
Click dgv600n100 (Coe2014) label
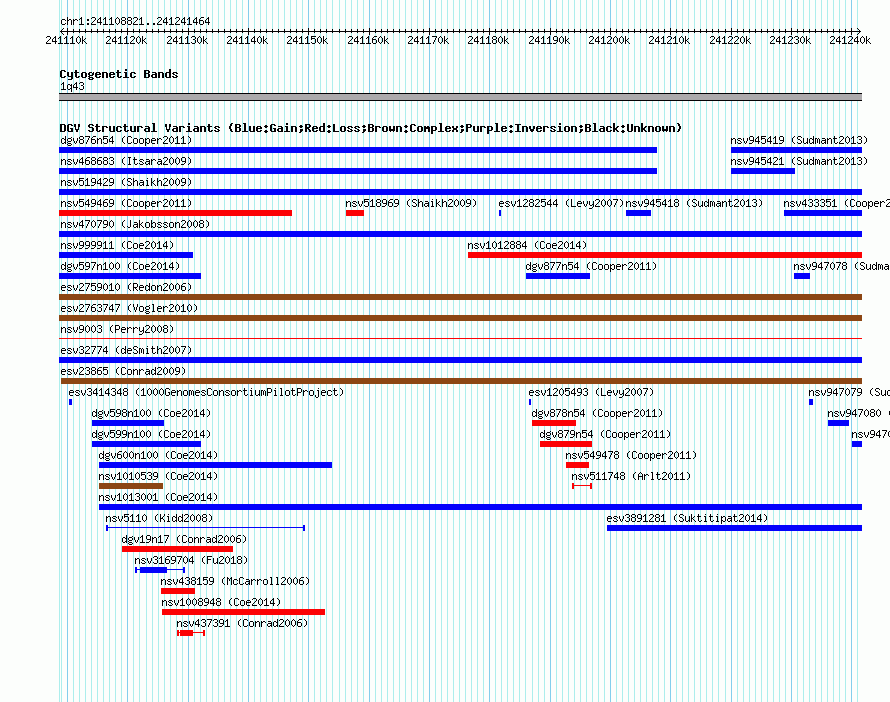click(x=158, y=455)
